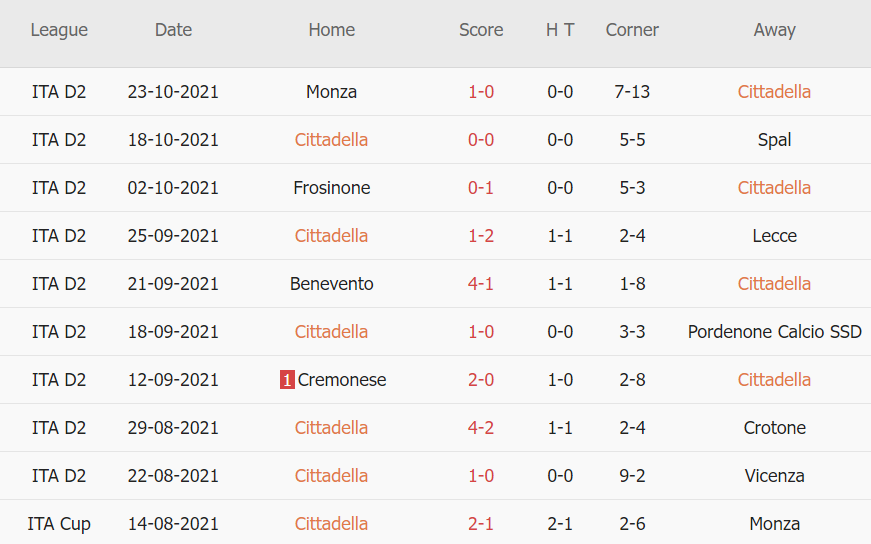Open the Crotone away team link
The image size is (871, 544).
(x=774, y=428)
